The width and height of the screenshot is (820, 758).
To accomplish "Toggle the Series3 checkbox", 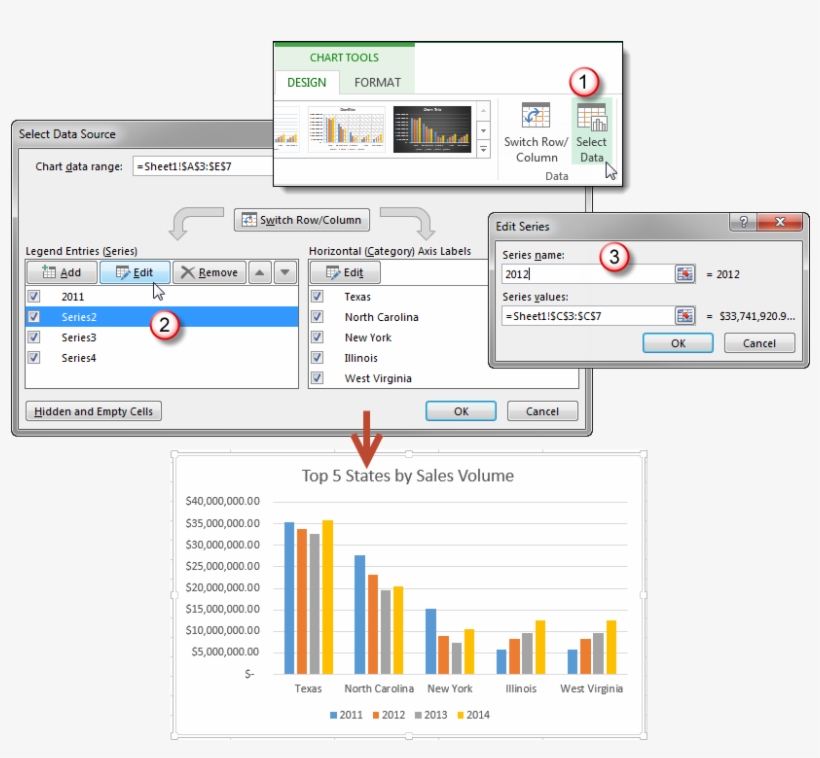I will 35,338.
